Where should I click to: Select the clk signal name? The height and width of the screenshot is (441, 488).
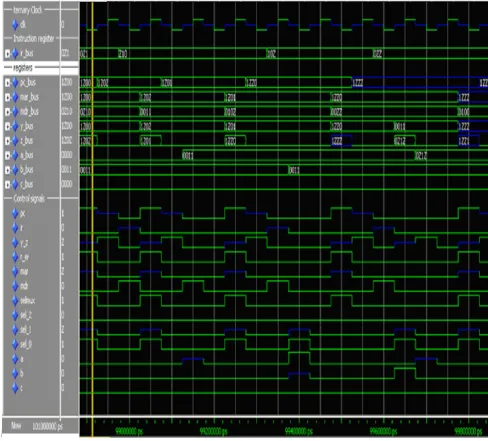[23, 24]
